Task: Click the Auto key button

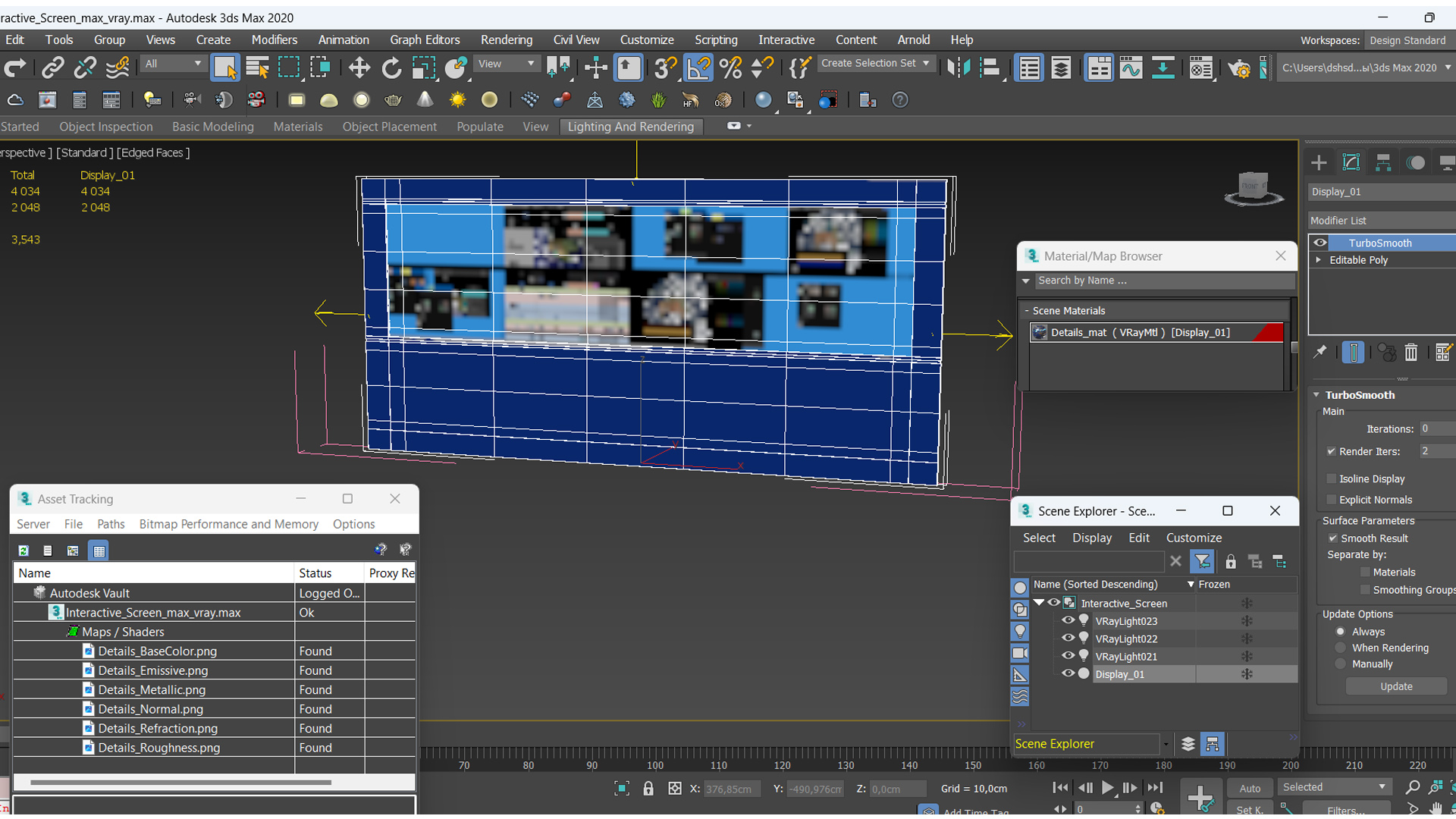Action: point(1250,789)
